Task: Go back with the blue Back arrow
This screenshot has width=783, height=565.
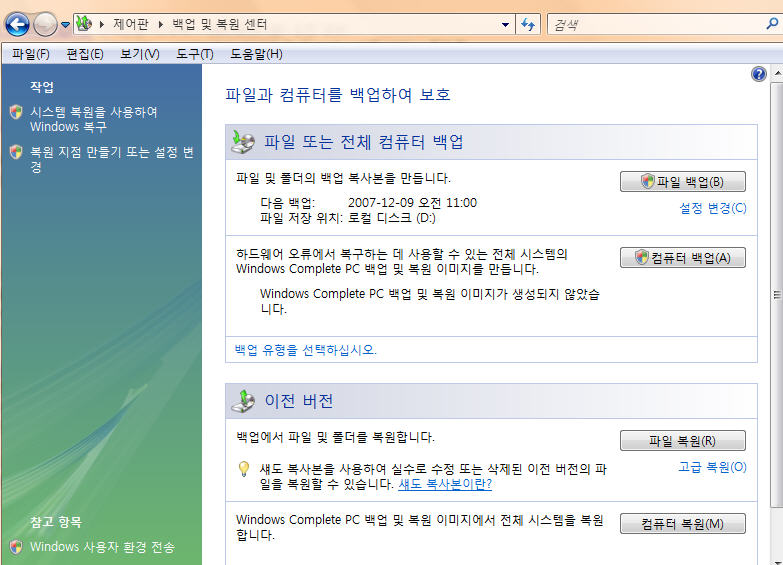Action: (x=17, y=24)
